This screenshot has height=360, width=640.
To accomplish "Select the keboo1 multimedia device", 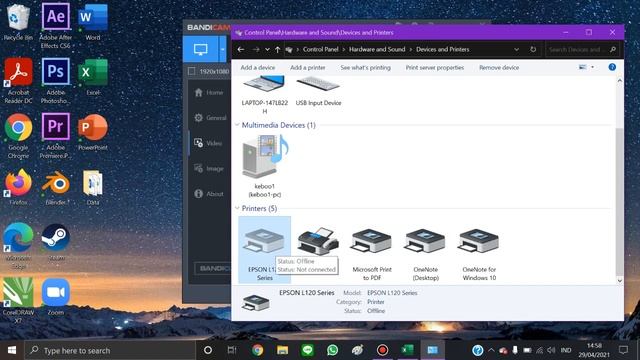I will point(265,167).
